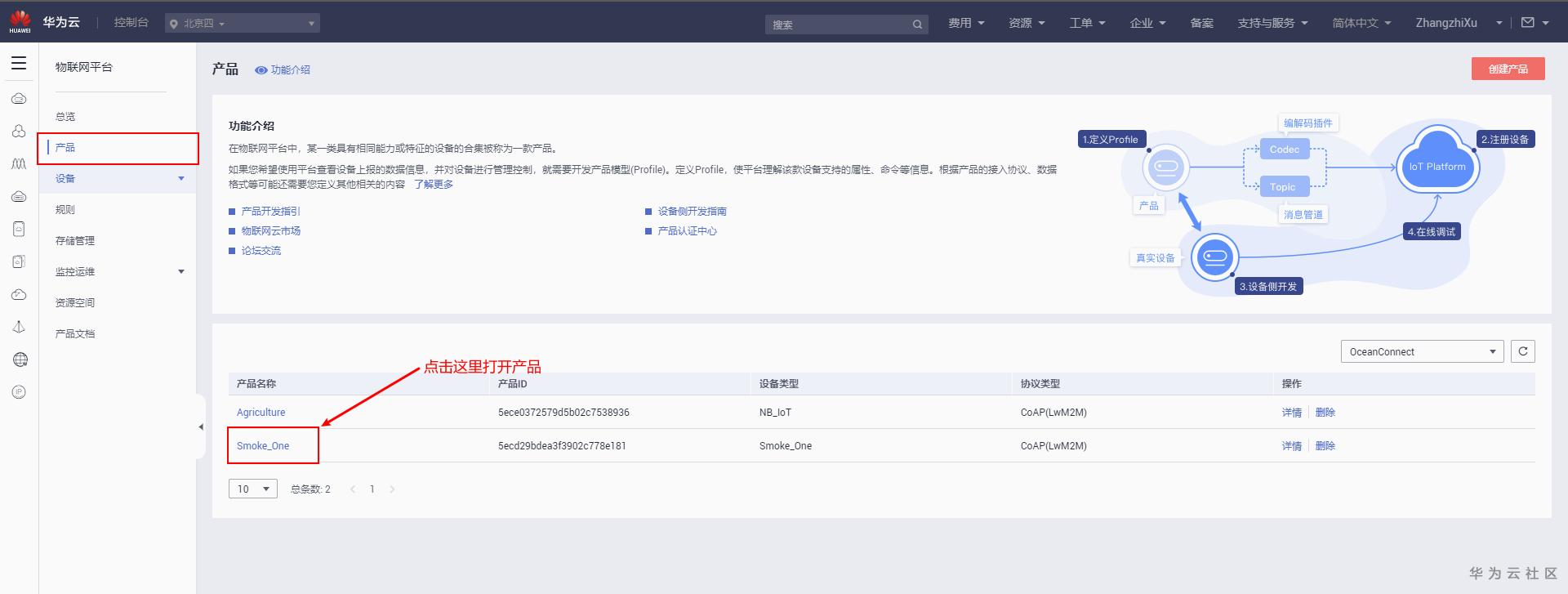Image resolution: width=1568 pixels, height=594 pixels.
Task: Click the document-with-cloud icon in left rail
Action: tap(19, 262)
